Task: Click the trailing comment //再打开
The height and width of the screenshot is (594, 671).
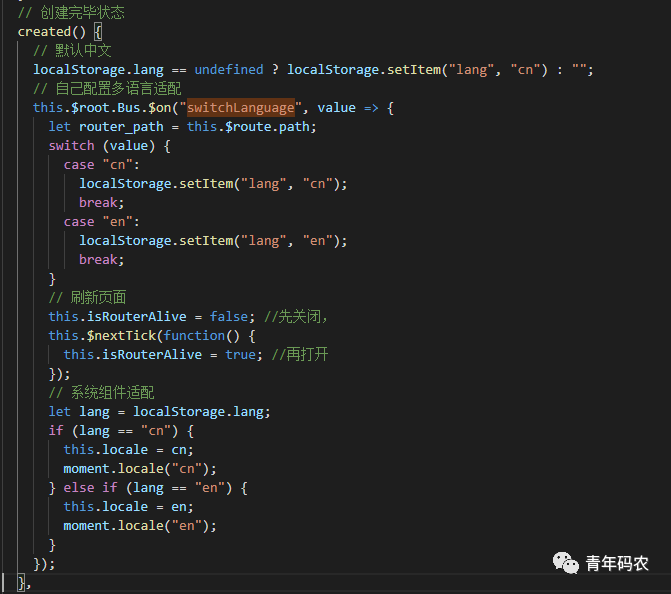Action: (x=300, y=354)
